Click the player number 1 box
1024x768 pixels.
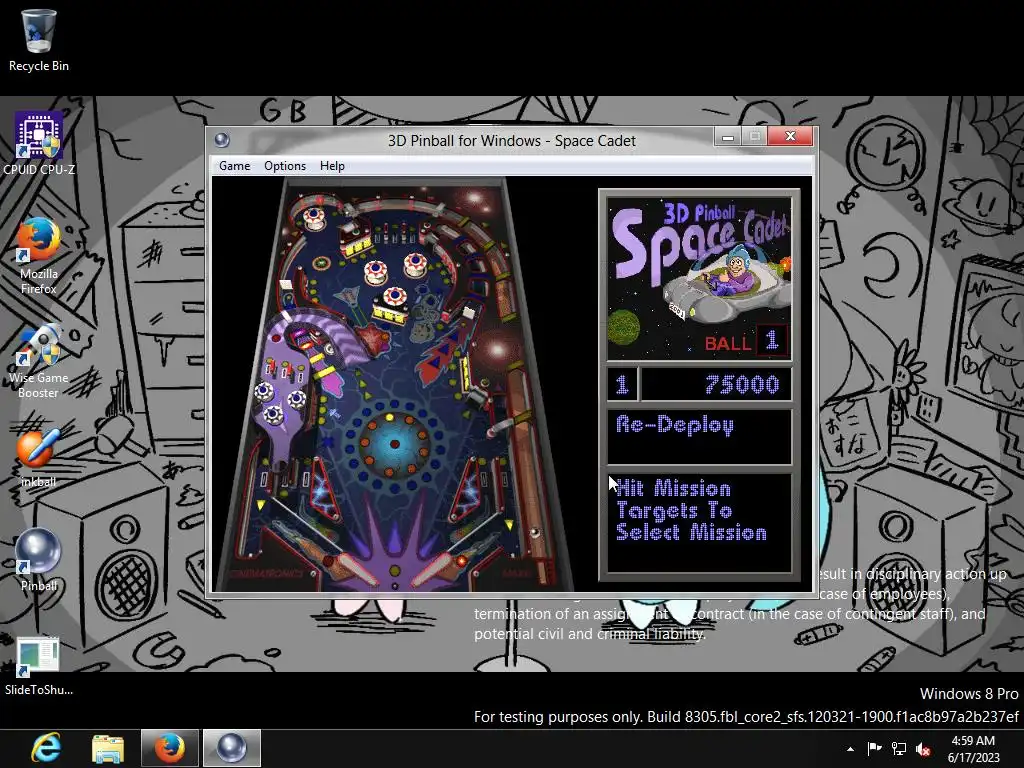pos(622,385)
